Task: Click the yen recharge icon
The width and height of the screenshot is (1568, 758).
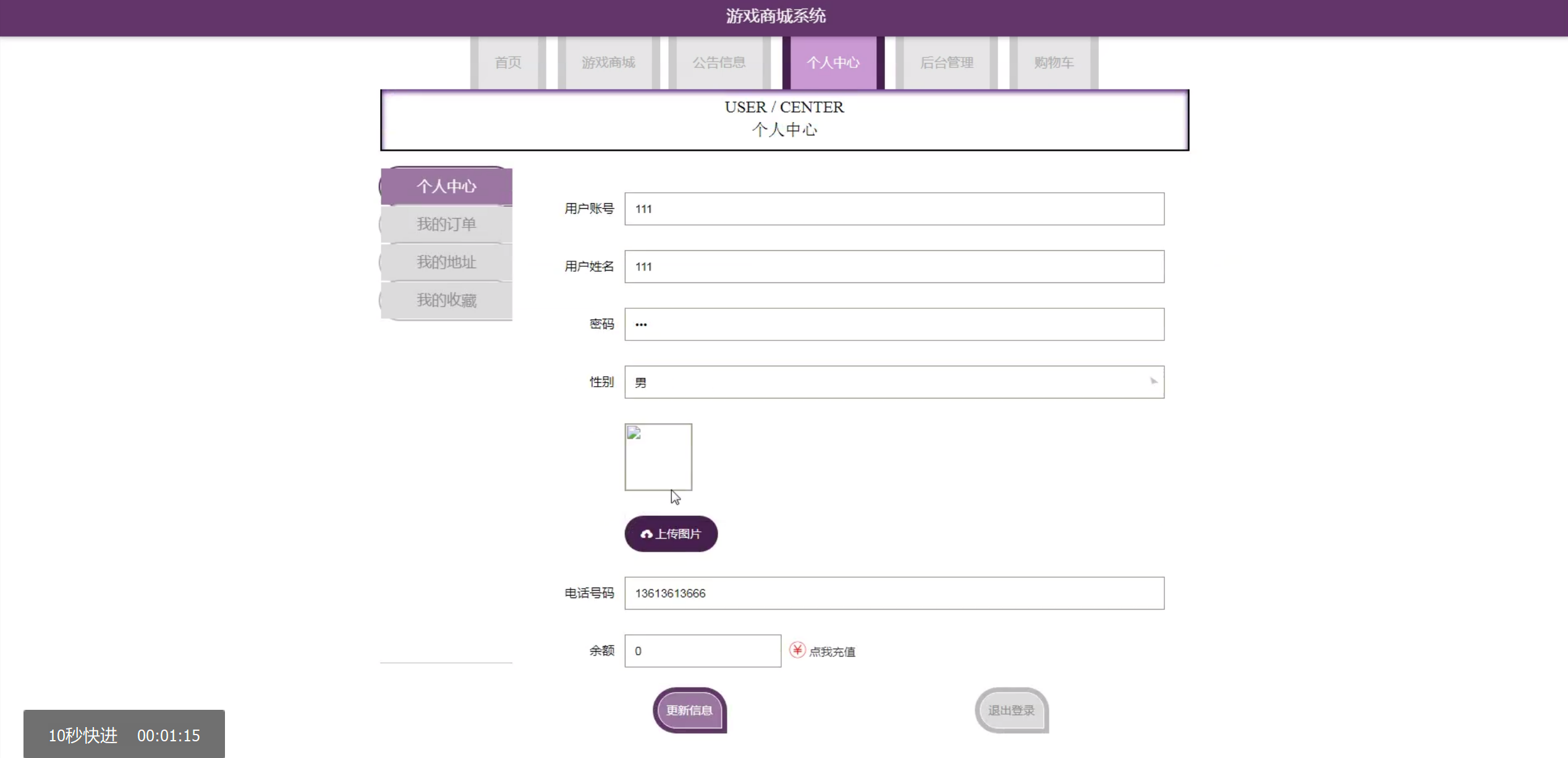Action: [797, 650]
